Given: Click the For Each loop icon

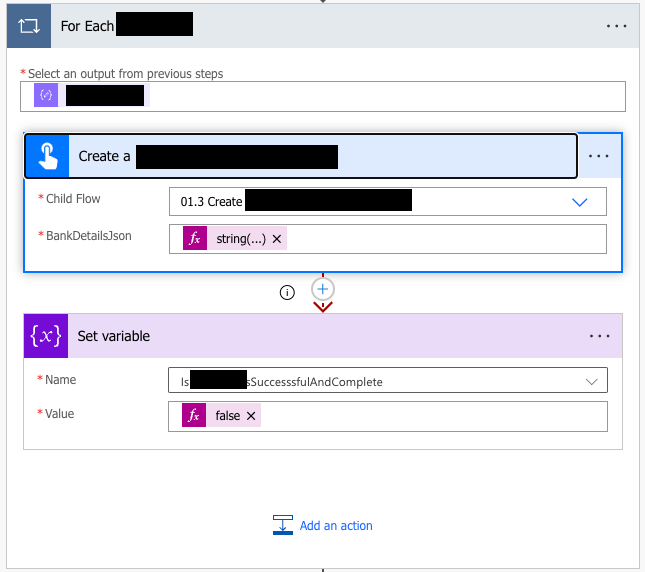Looking at the screenshot, I should 27,26.
